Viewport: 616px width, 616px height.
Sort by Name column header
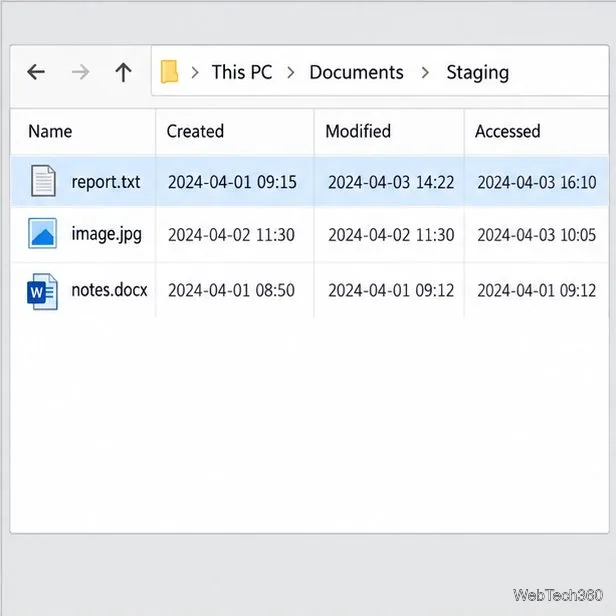[x=50, y=131]
